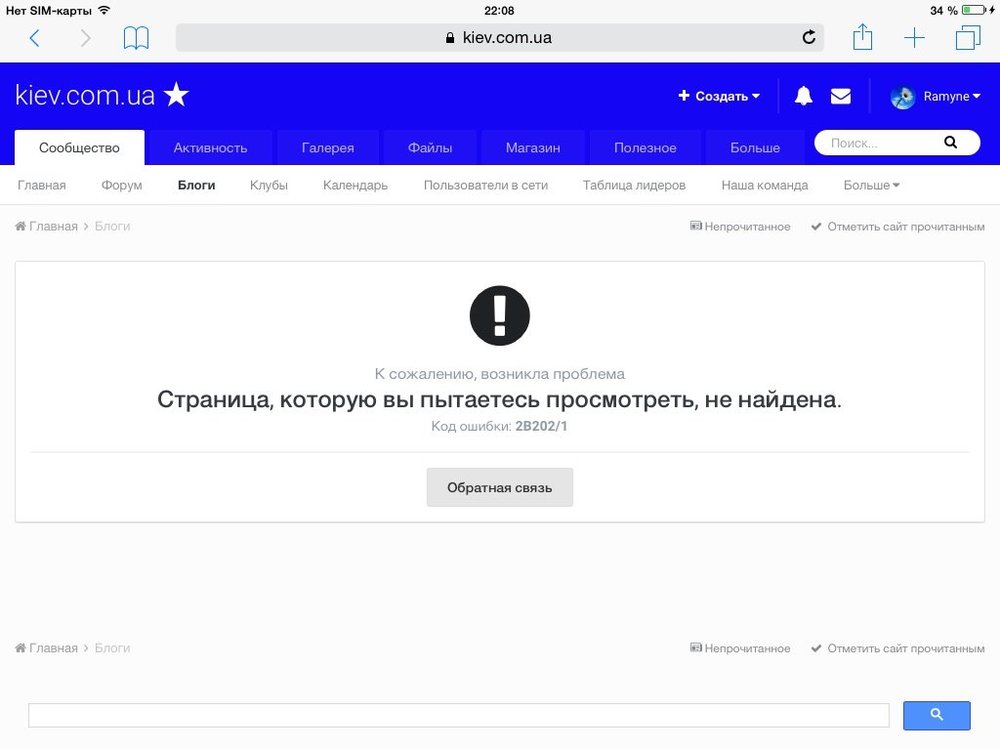Open Календарь in the submenu

tap(355, 185)
